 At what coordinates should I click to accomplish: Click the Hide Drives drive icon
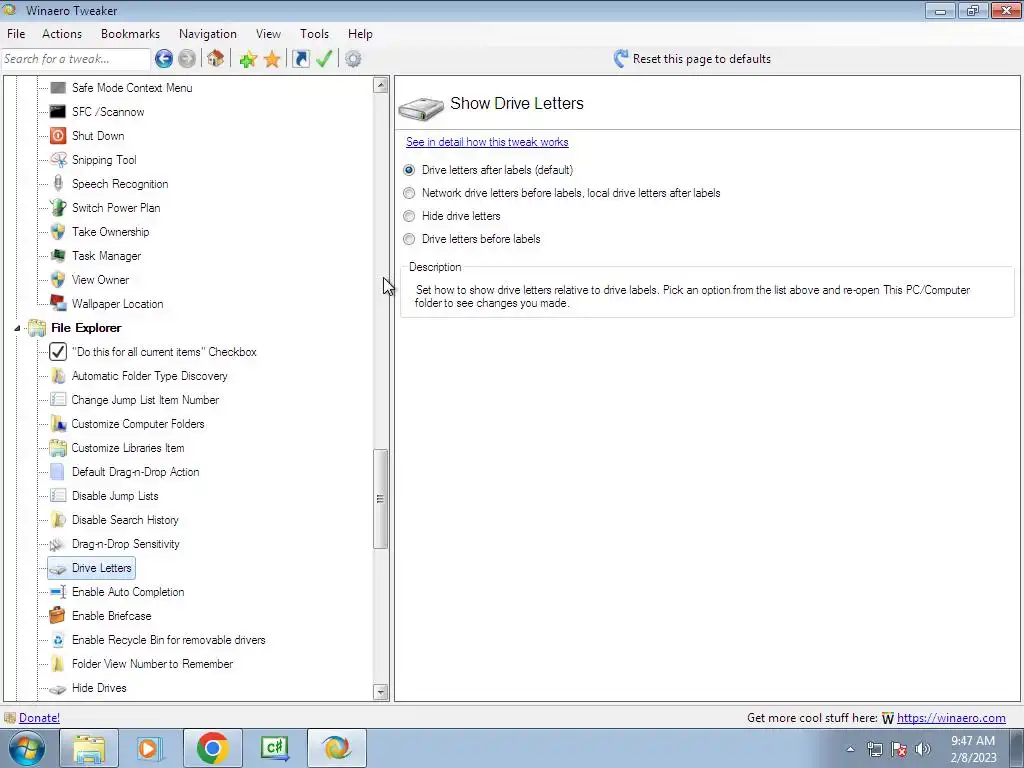click(57, 688)
